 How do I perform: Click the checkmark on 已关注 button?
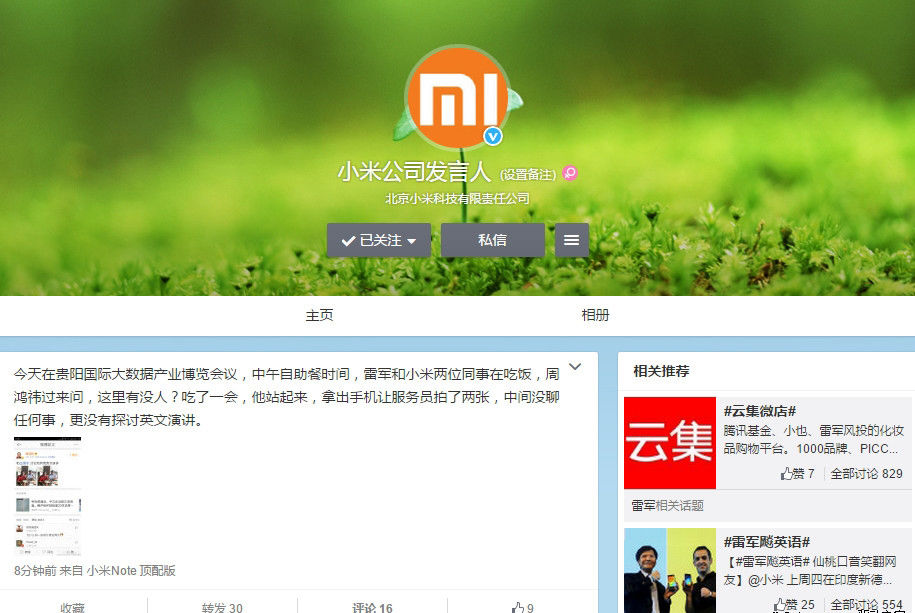point(348,240)
